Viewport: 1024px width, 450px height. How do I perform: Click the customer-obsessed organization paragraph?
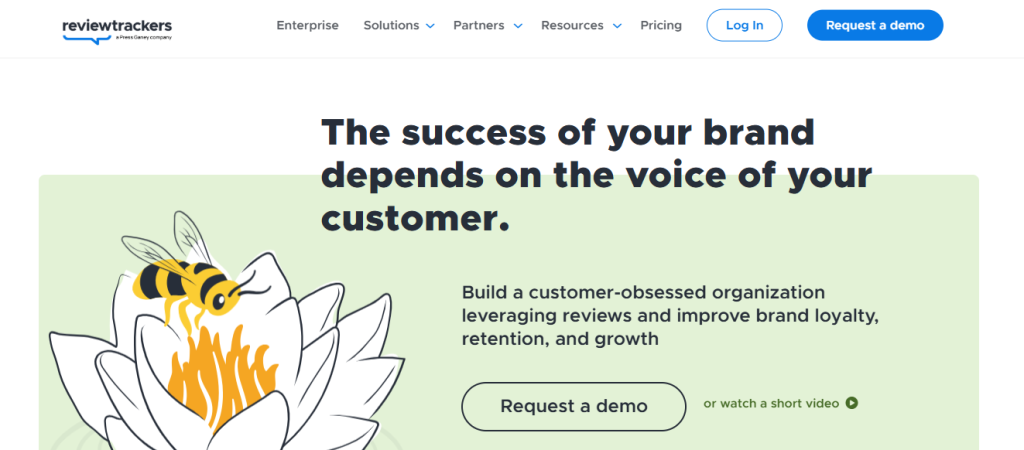click(x=670, y=315)
